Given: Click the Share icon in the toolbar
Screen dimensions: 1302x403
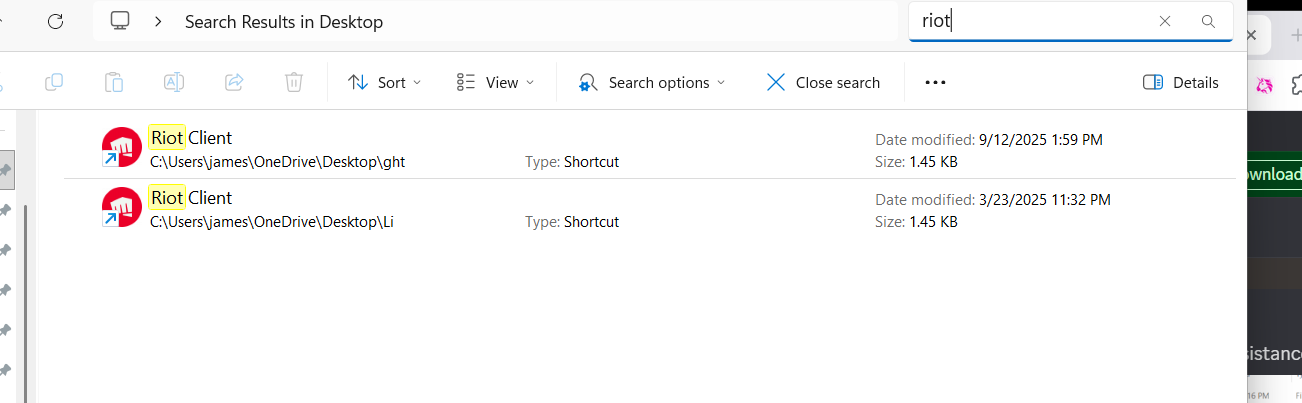Looking at the screenshot, I should tap(234, 83).
